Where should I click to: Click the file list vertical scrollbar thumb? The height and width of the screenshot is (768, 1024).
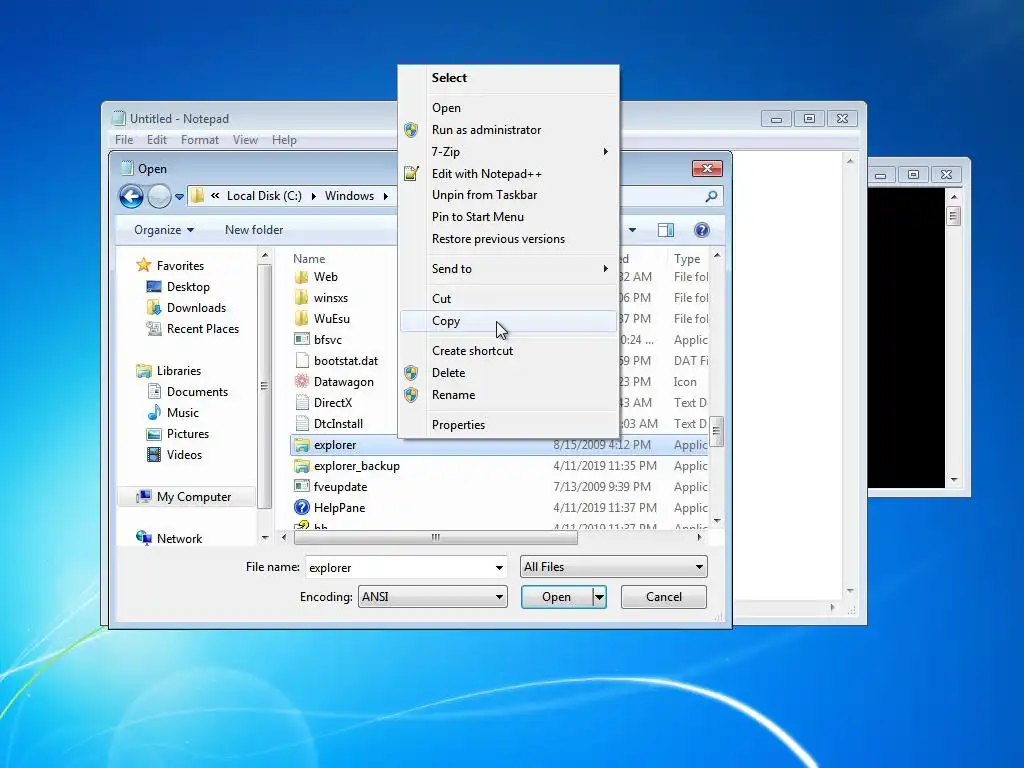716,431
